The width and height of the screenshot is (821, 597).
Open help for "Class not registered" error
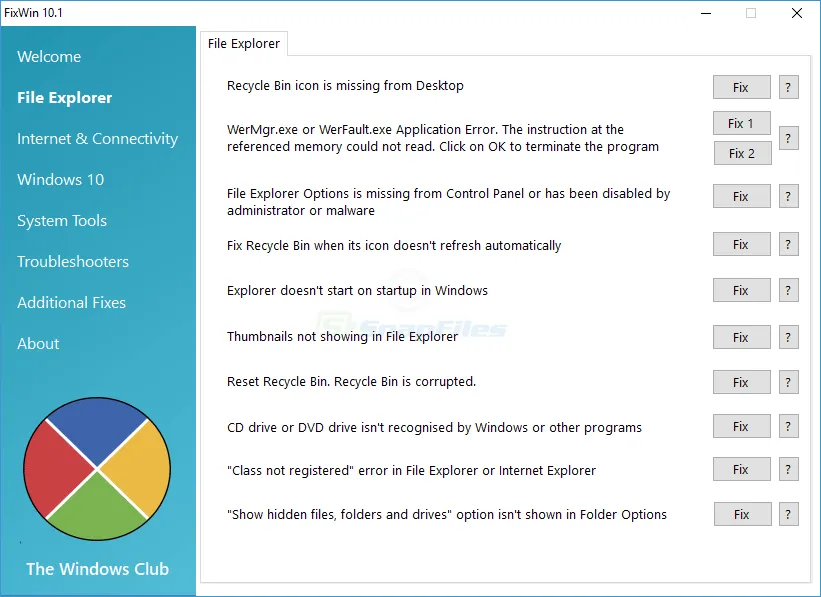tap(789, 469)
